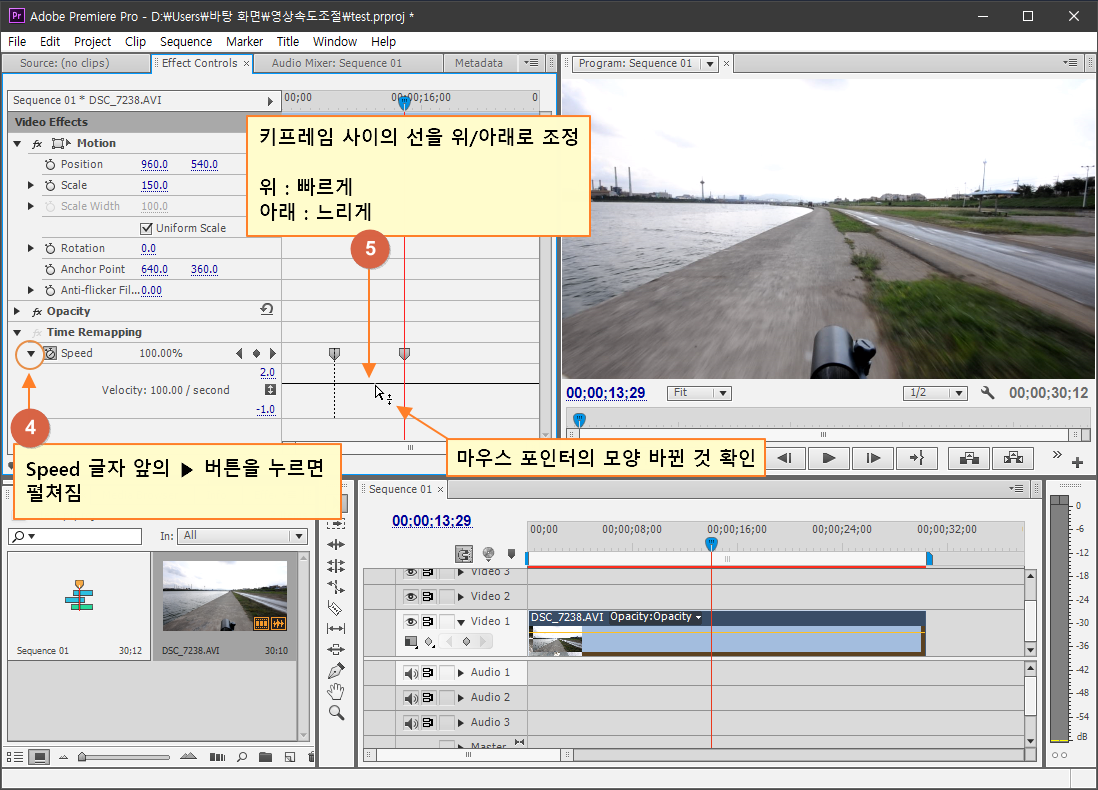The image size is (1098, 790).
Task: Open the Marker menu
Action: (x=244, y=42)
